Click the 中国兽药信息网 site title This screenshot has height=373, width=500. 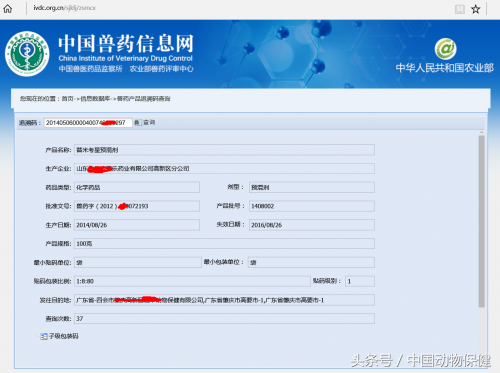point(126,43)
